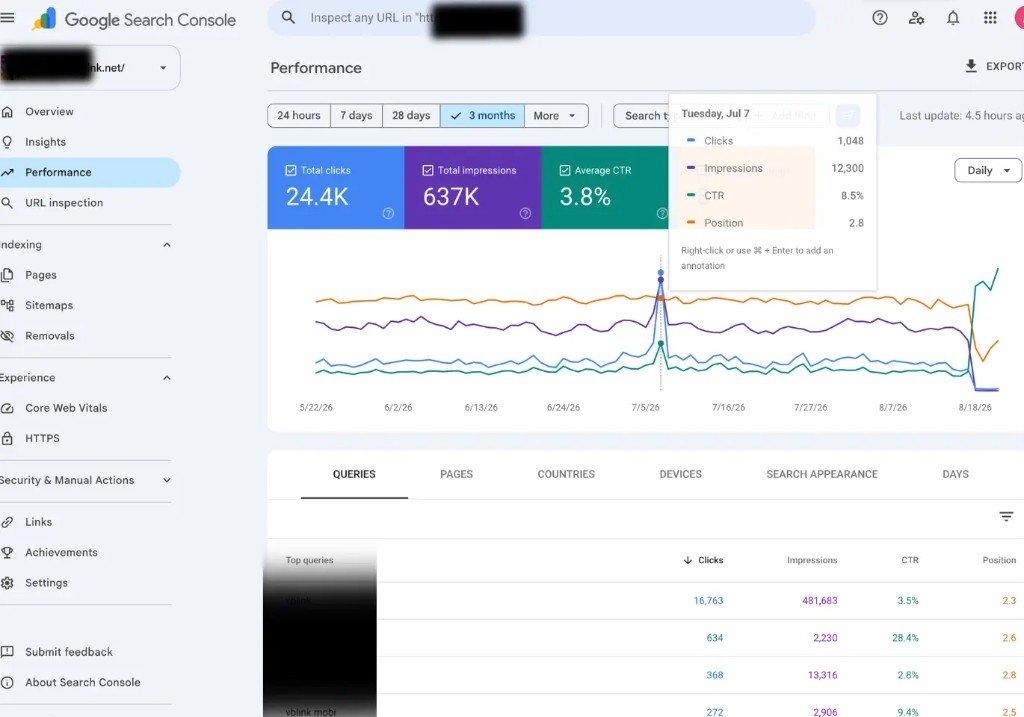Toggle the Total impressions checkbox

(428, 170)
